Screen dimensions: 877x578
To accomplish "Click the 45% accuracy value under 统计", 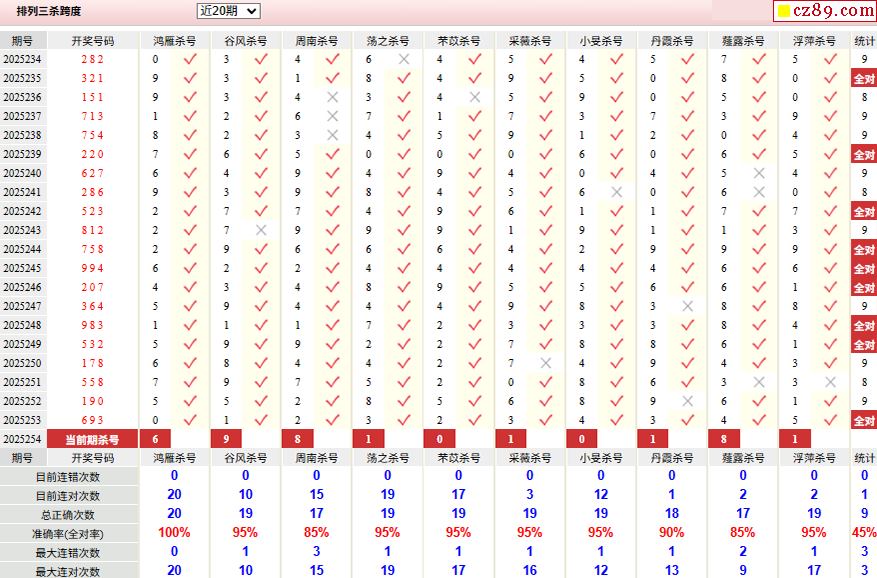I will pyautogui.click(x=864, y=532).
